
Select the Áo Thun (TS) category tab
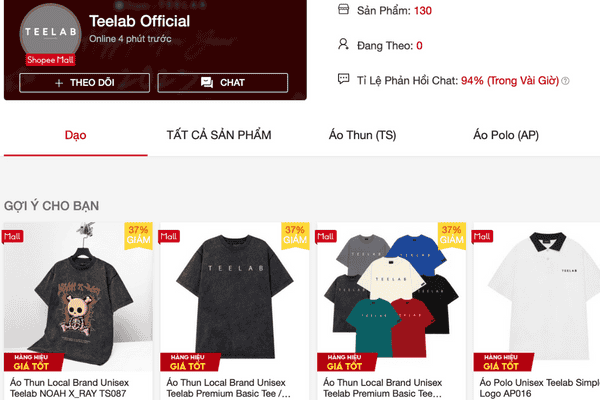point(362,135)
